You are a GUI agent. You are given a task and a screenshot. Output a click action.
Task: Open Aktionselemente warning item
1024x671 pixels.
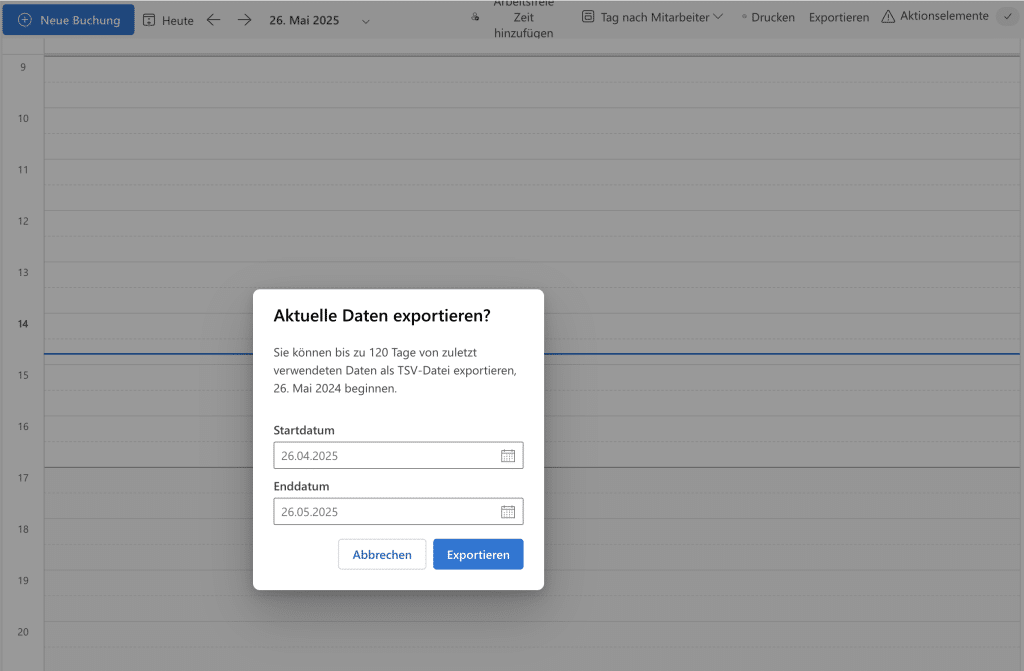pyautogui.click(x=935, y=17)
